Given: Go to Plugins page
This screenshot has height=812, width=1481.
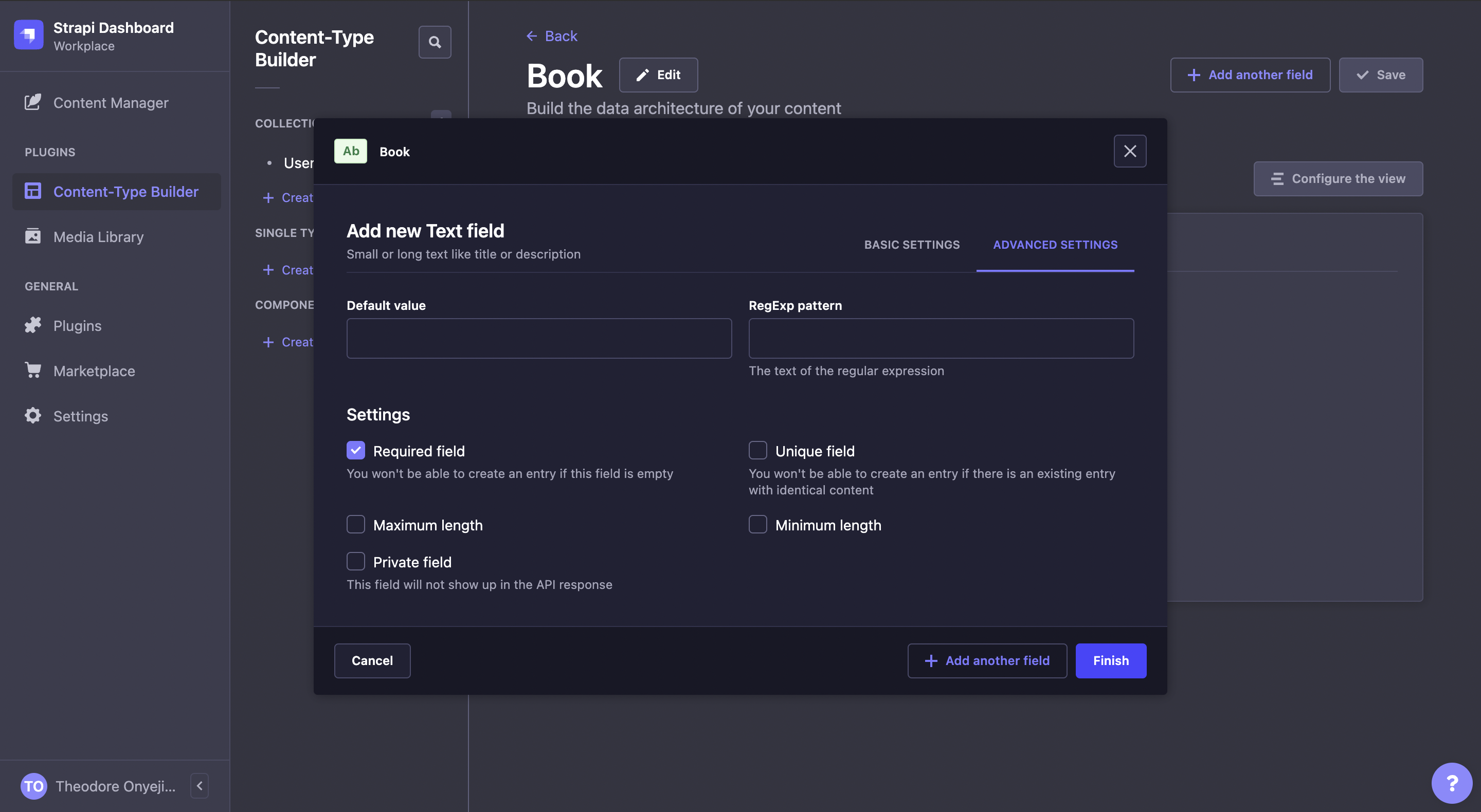Looking at the screenshot, I should 63,326.
